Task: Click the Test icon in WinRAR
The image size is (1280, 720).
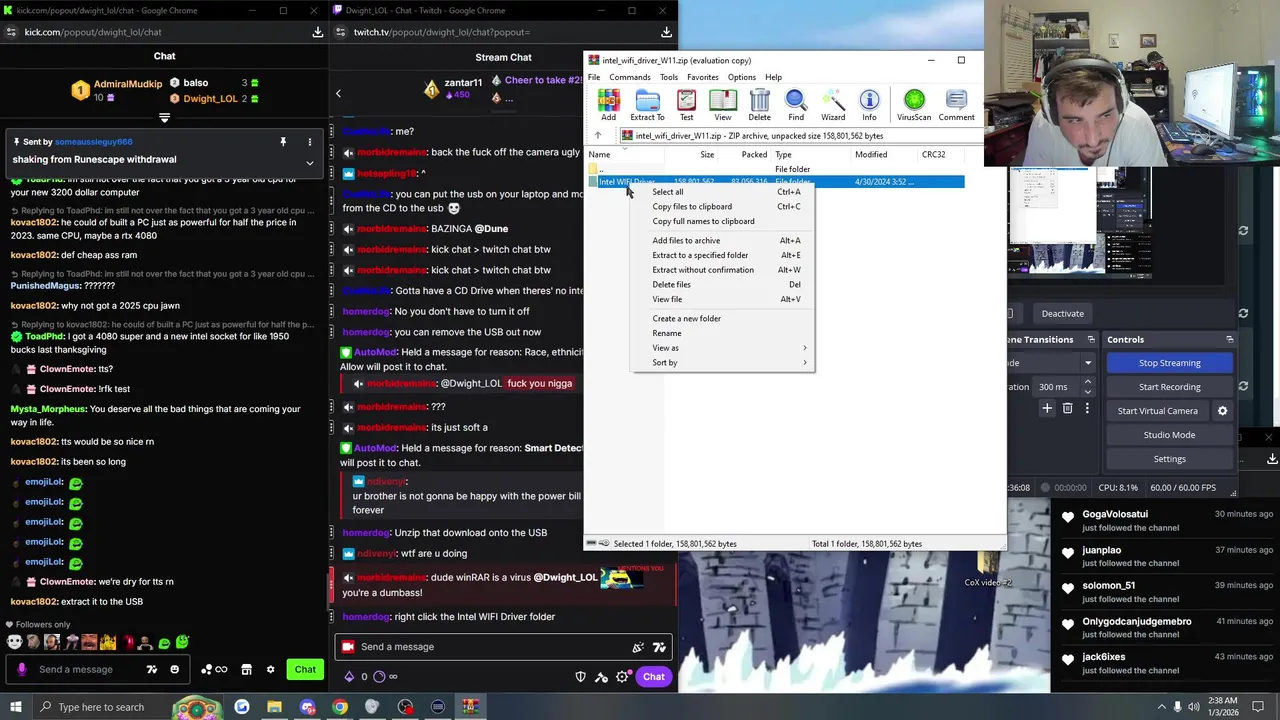Action: click(x=686, y=104)
